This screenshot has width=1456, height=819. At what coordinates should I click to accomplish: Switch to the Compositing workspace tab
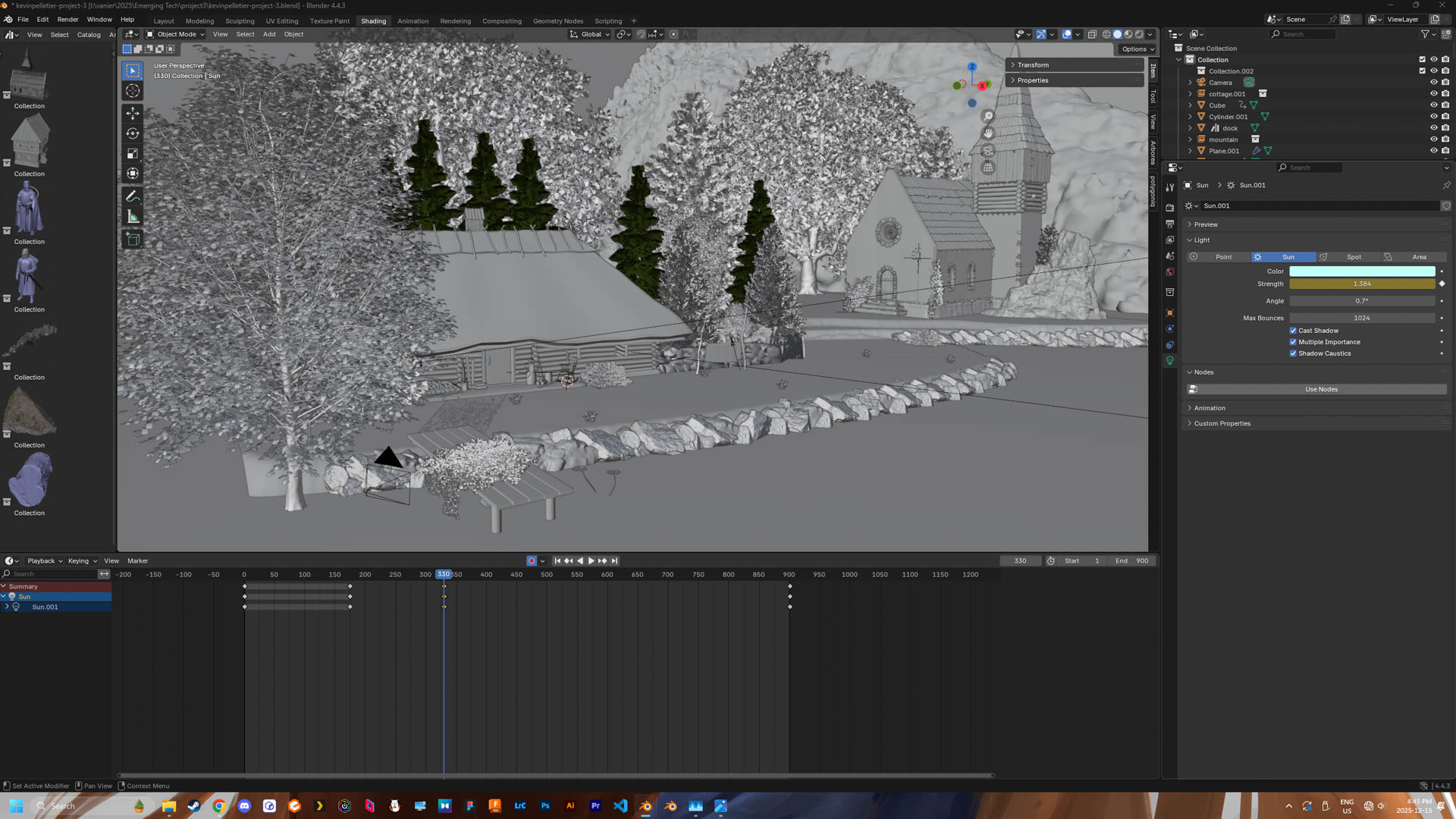pos(501,21)
